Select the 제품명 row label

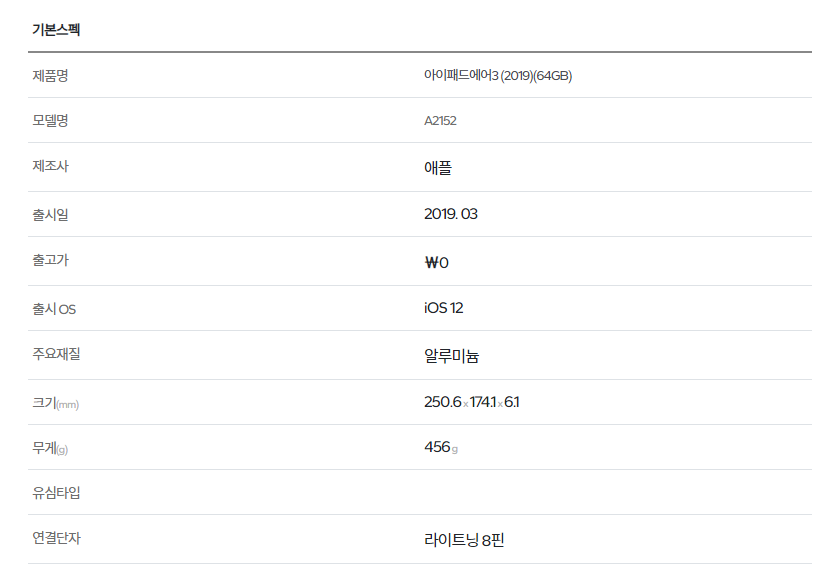point(50,76)
